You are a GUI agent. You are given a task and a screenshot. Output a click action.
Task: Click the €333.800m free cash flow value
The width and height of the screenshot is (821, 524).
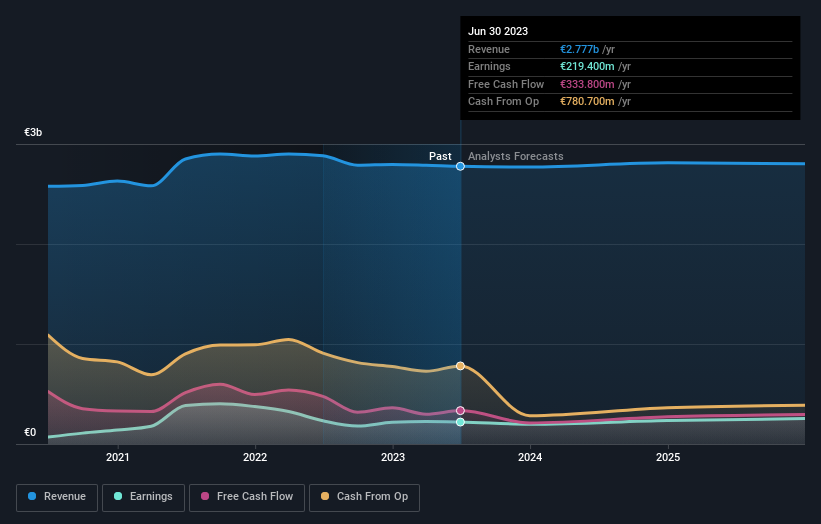point(587,84)
